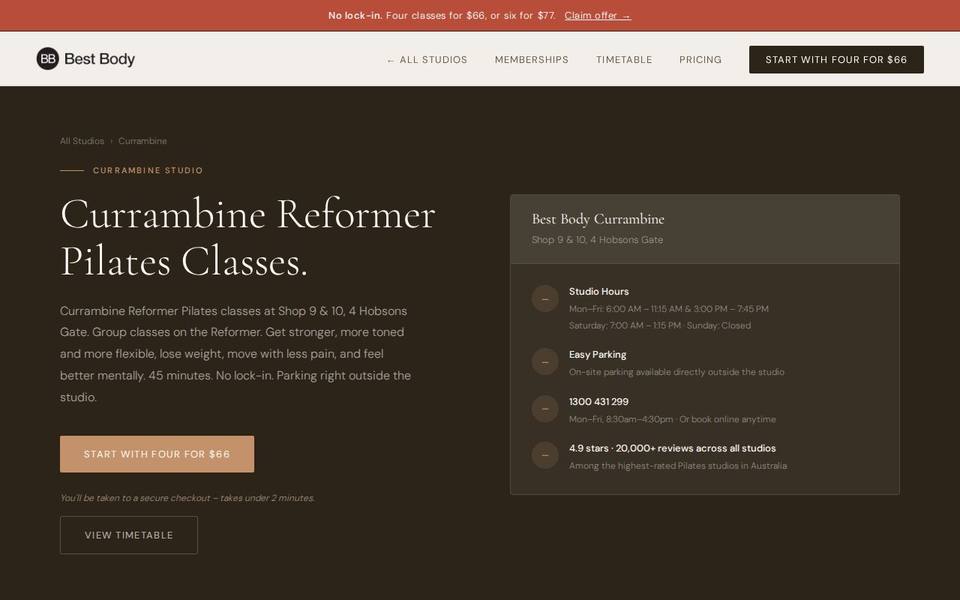
Task: Click the Easy Parking heading
Action: pos(598,354)
